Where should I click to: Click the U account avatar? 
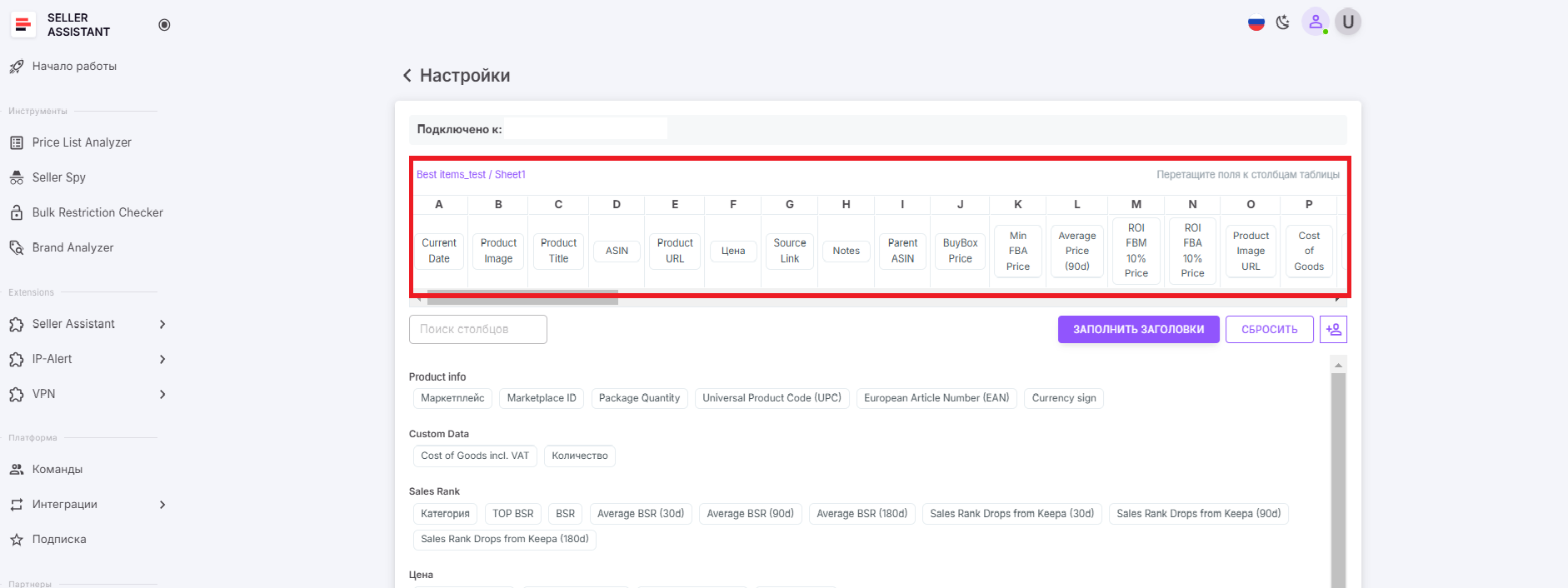coord(1348,22)
